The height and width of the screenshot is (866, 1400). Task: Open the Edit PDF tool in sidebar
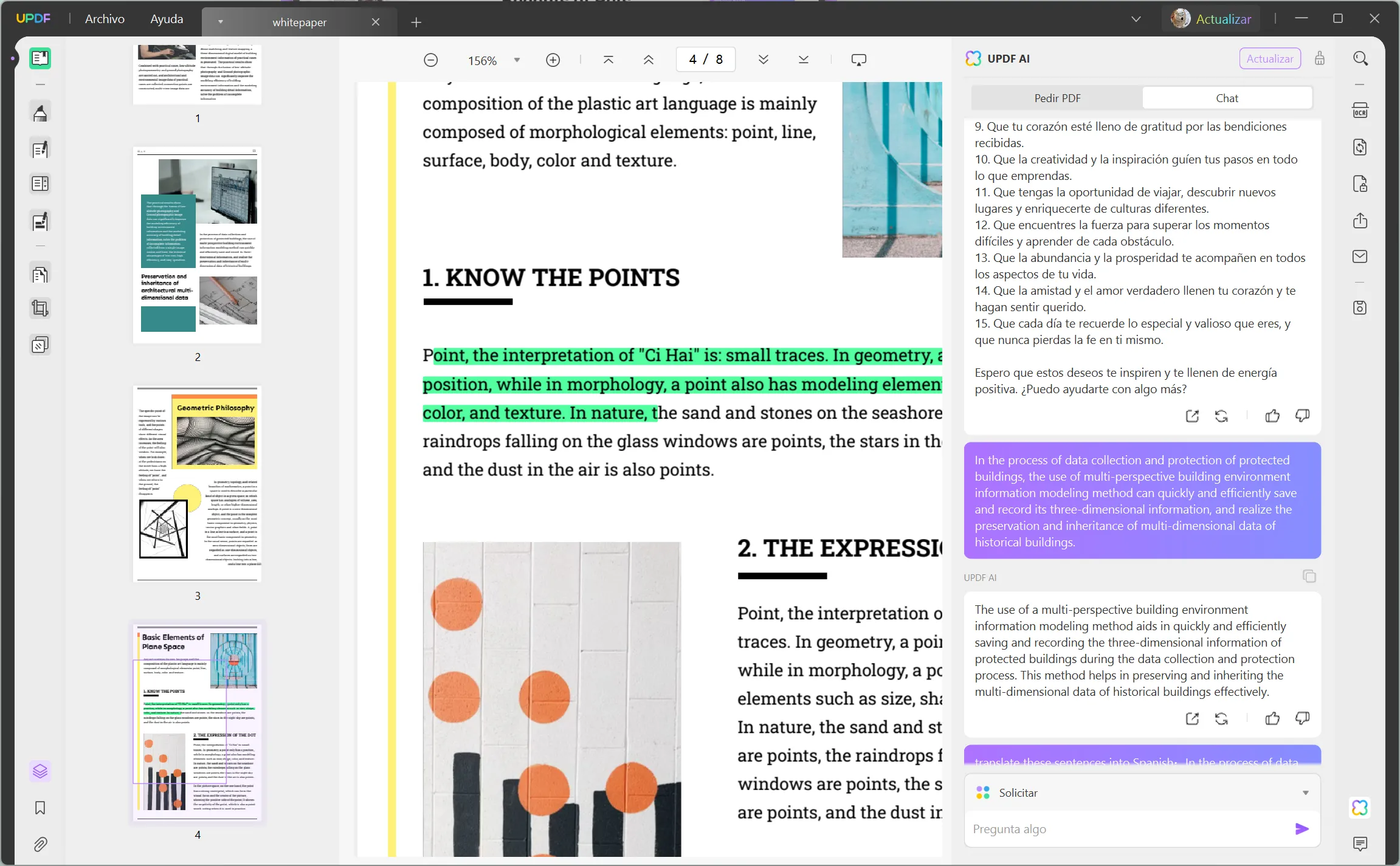(x=40, y=149)
